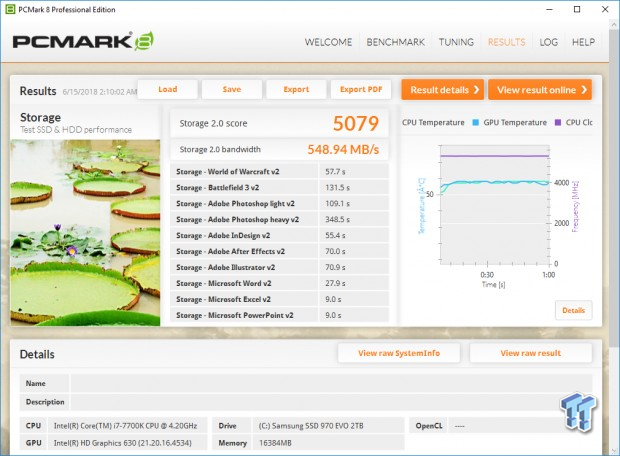Select the RESULTS tab
This screenshot has height=456, width=620.
coord(506,42)
